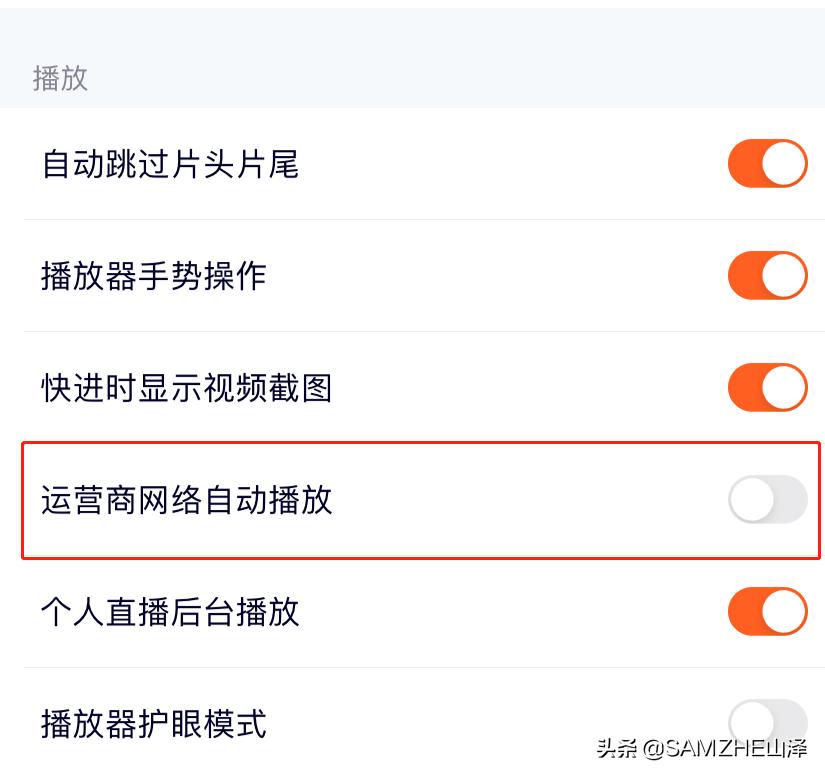The width and height of the screenshot is (825, 778).
Task: Tap the orange knob of the first toggle
Action: [x=784, y=163]
